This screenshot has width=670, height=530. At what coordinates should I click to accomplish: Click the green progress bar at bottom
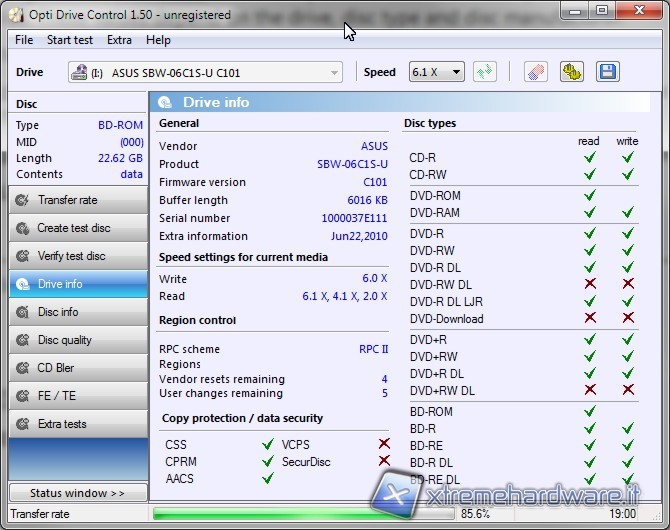click(300, 514)
